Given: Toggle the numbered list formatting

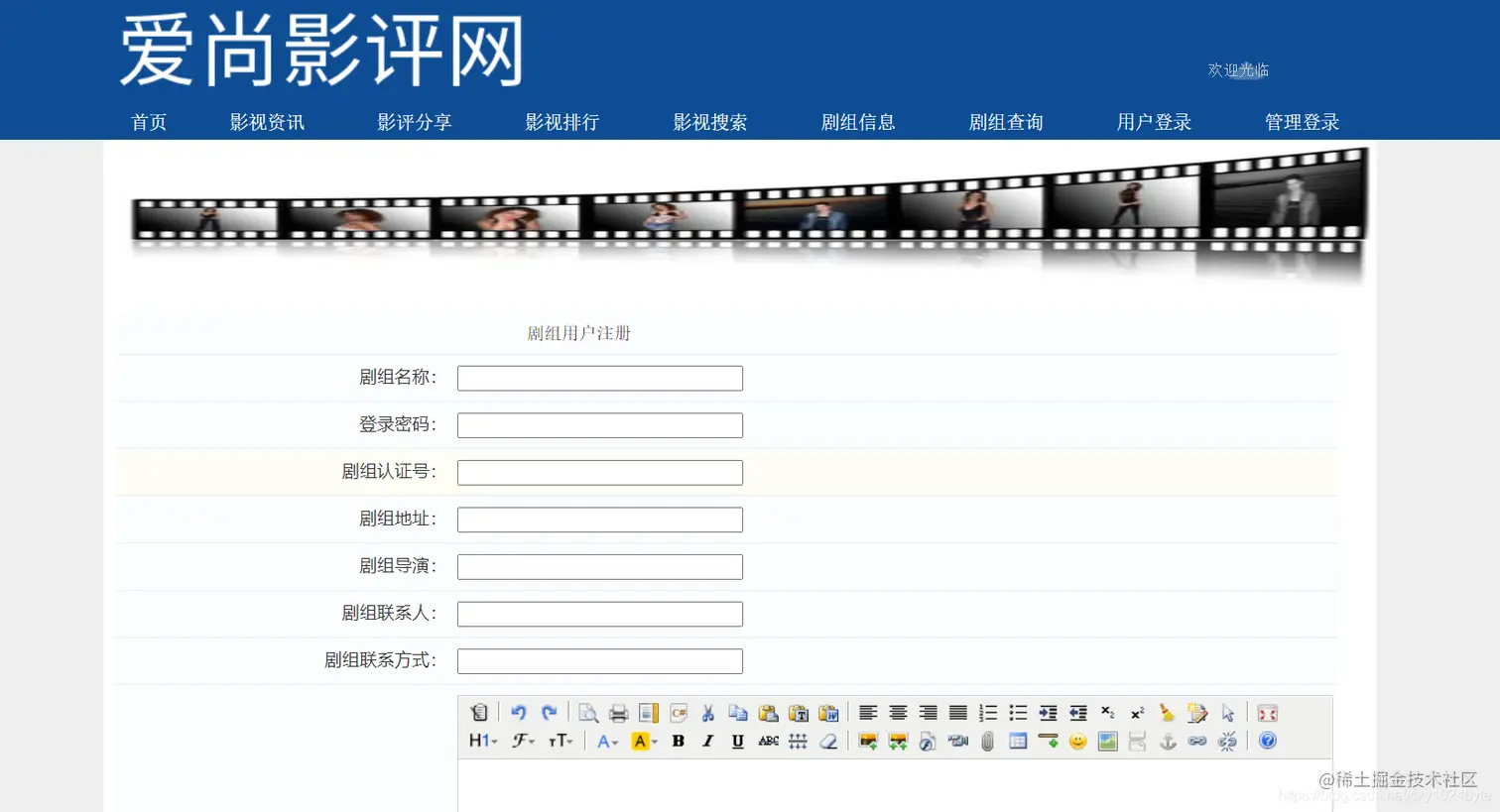Looking at the screenshot, I should pos(986,712).
